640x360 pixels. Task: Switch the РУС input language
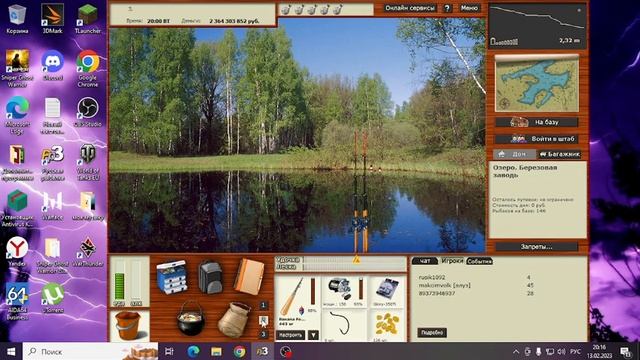(x=575, y=351)
